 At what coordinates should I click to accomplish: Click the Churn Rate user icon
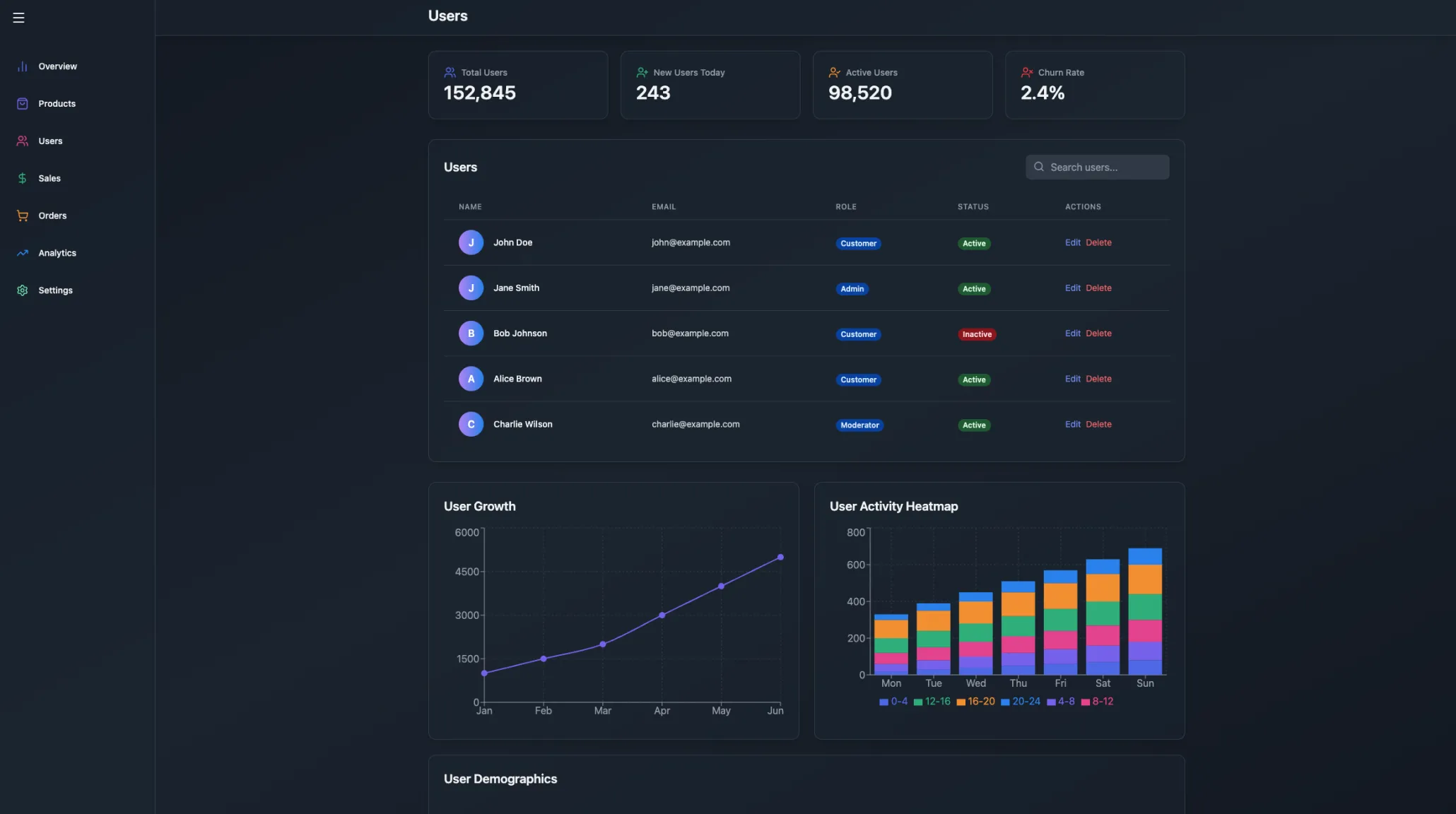pyautogui.click(x=1027, y=73)
